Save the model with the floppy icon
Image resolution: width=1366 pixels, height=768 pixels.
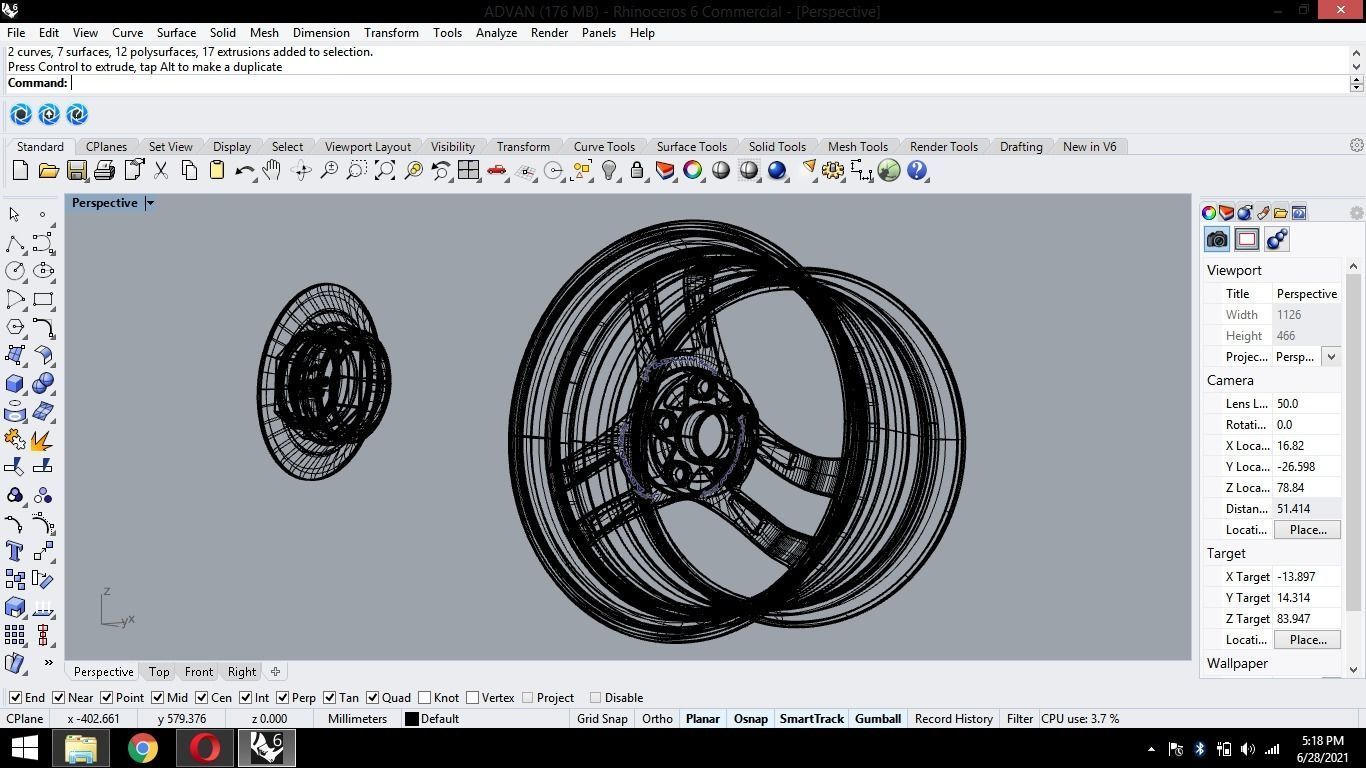[x=76, y=171]
